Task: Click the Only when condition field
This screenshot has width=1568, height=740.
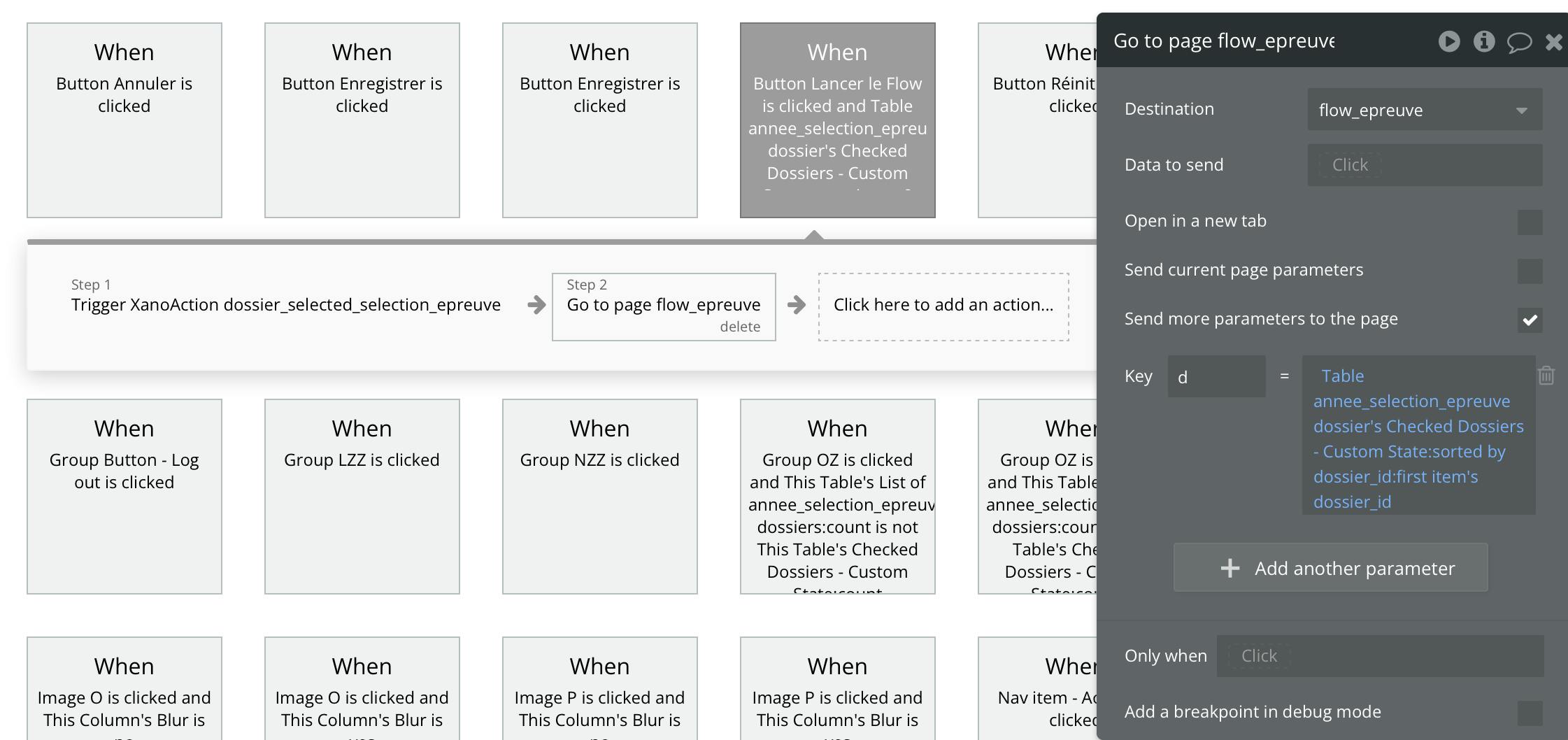Action: coord(1380,656)
